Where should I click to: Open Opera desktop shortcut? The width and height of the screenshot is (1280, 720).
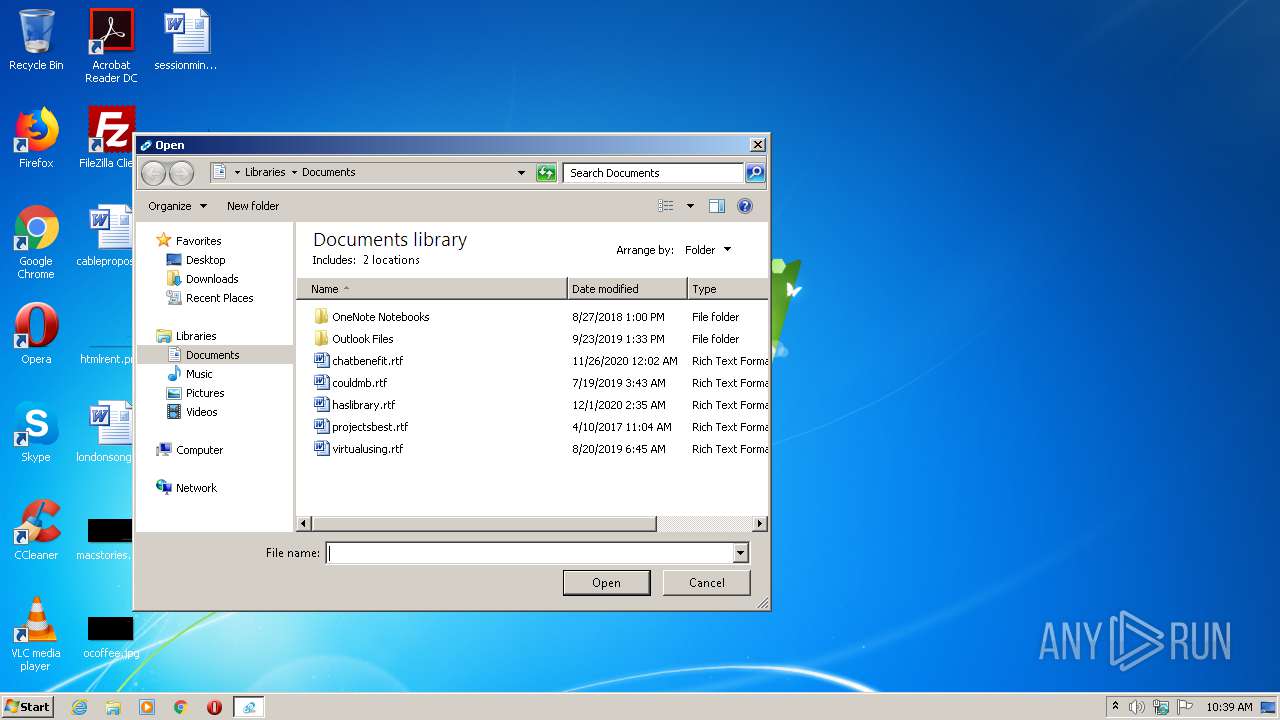tap(36, 334)
